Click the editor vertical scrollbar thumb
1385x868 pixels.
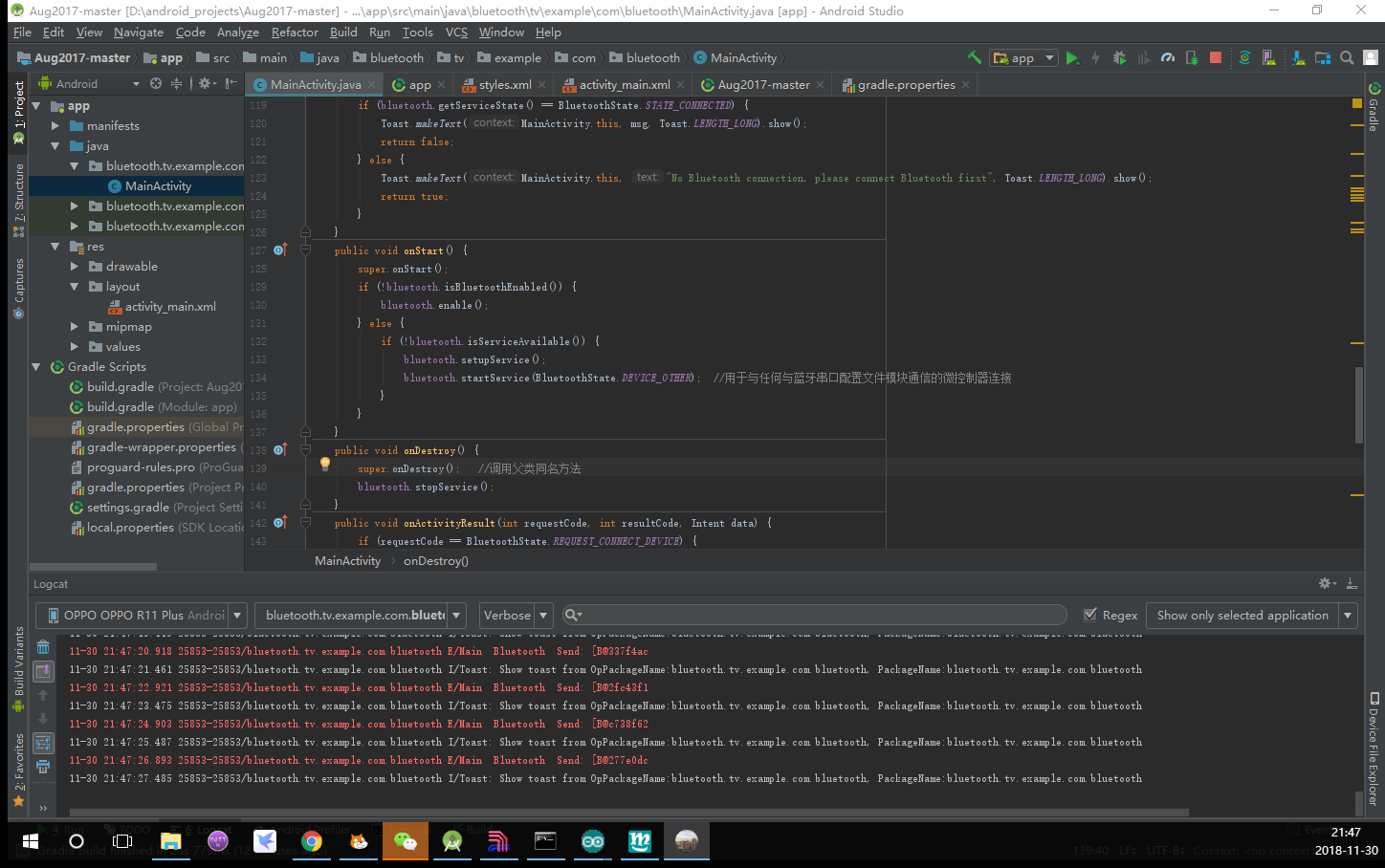[x=1359, y=404]
